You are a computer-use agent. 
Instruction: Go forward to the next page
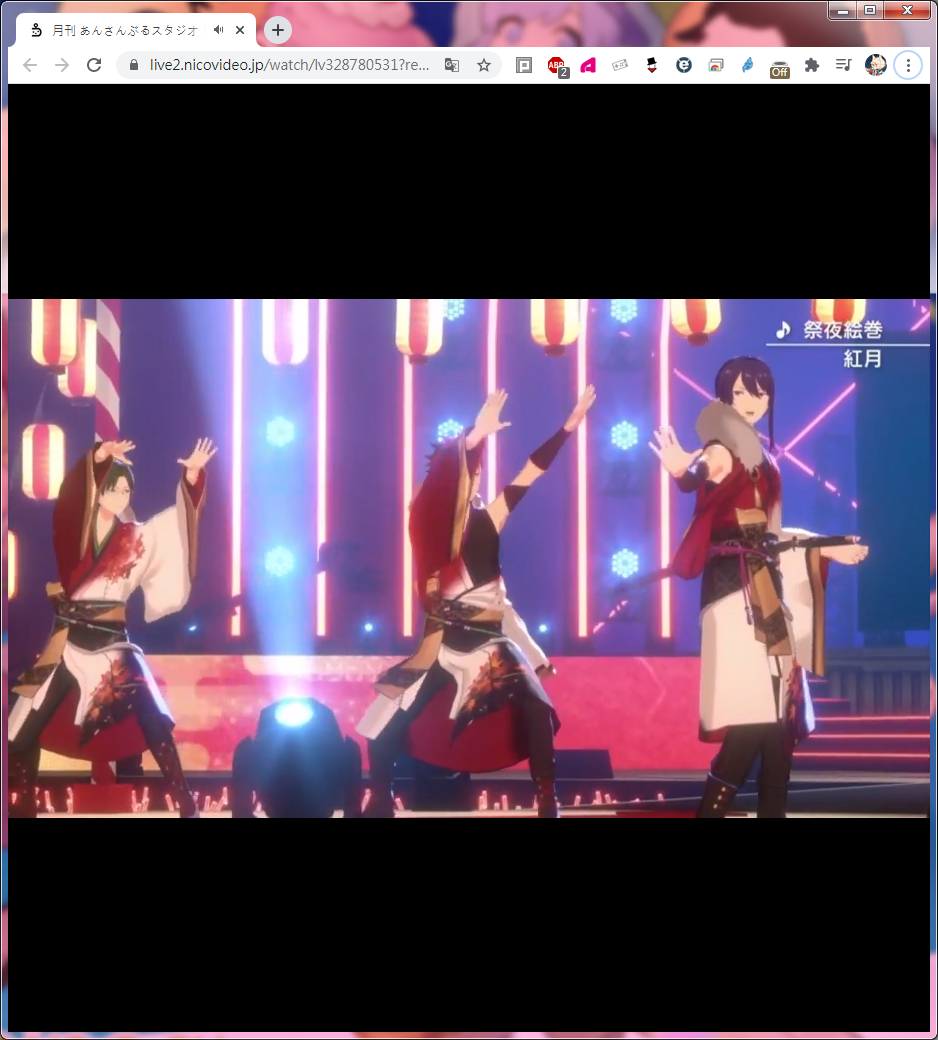coord(62,65)
